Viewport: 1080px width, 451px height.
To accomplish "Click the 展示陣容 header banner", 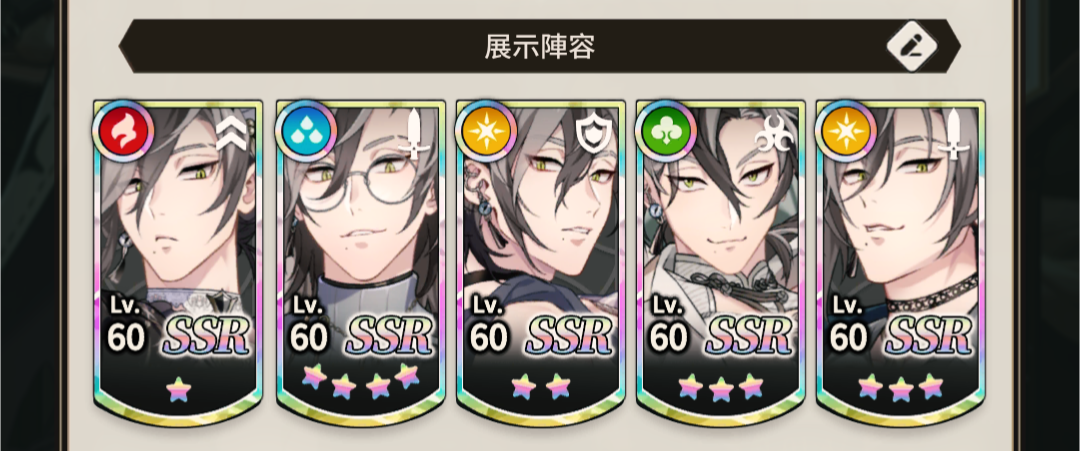I will click(539, 46).
